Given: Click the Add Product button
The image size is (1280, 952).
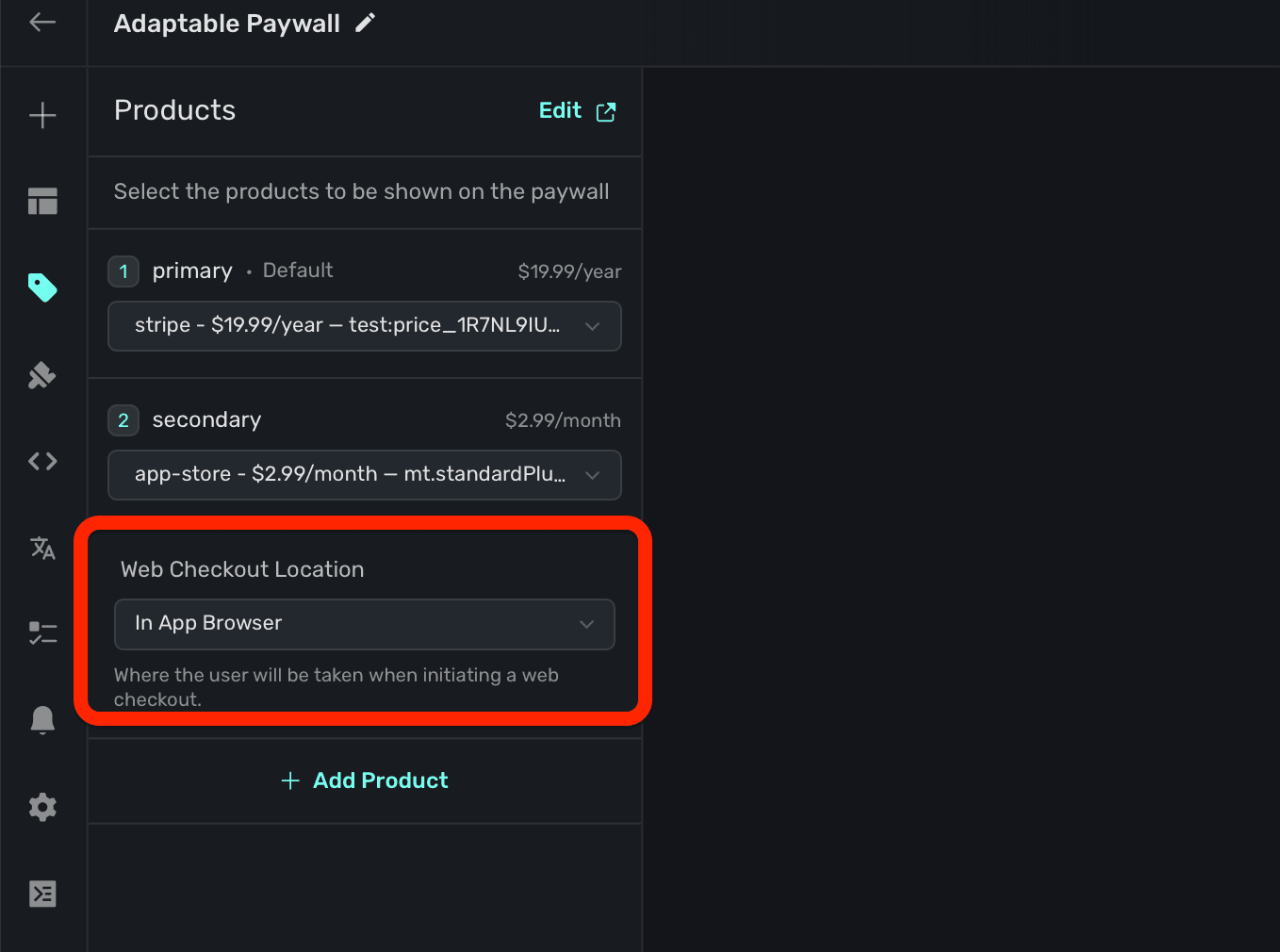Looking at the screenshot, I should point(366,780).
